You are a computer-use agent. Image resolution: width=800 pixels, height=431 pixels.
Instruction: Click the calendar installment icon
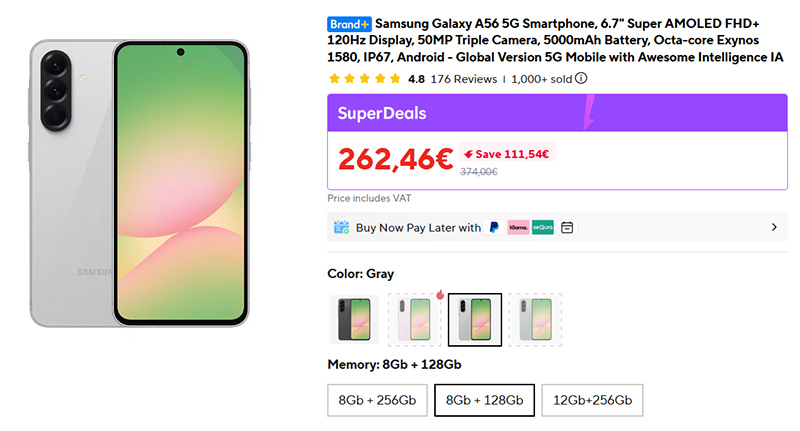pos(567,228)
